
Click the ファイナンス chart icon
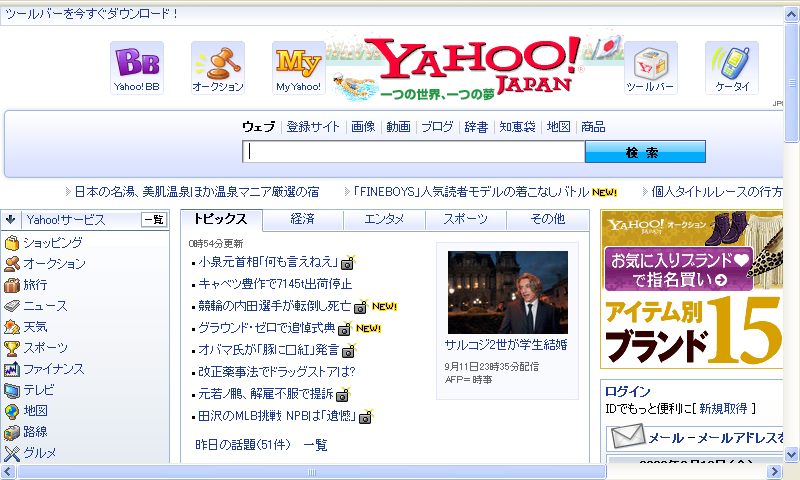coord(12,369)
